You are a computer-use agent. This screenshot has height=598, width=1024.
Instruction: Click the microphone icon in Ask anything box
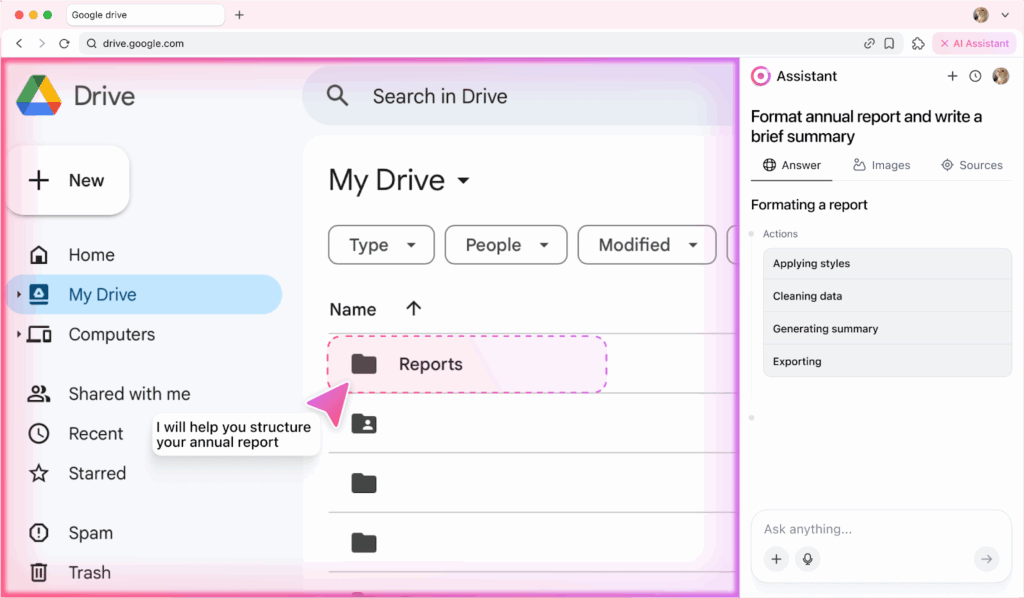tap(807, 559)
